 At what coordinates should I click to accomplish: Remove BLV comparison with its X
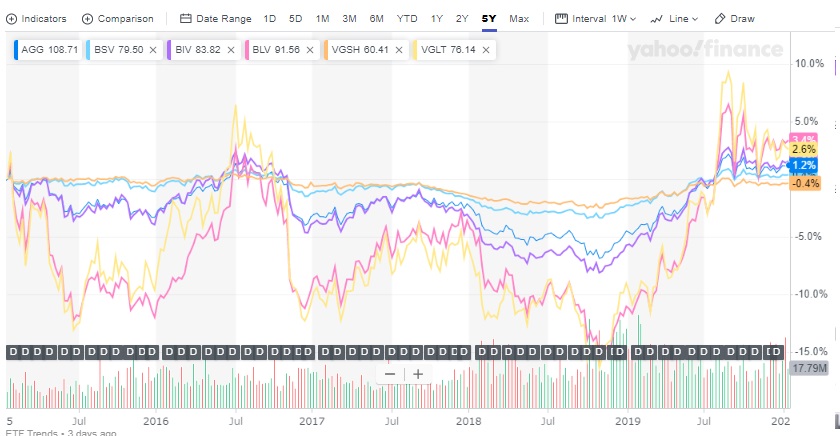click(x=310, y=50)
